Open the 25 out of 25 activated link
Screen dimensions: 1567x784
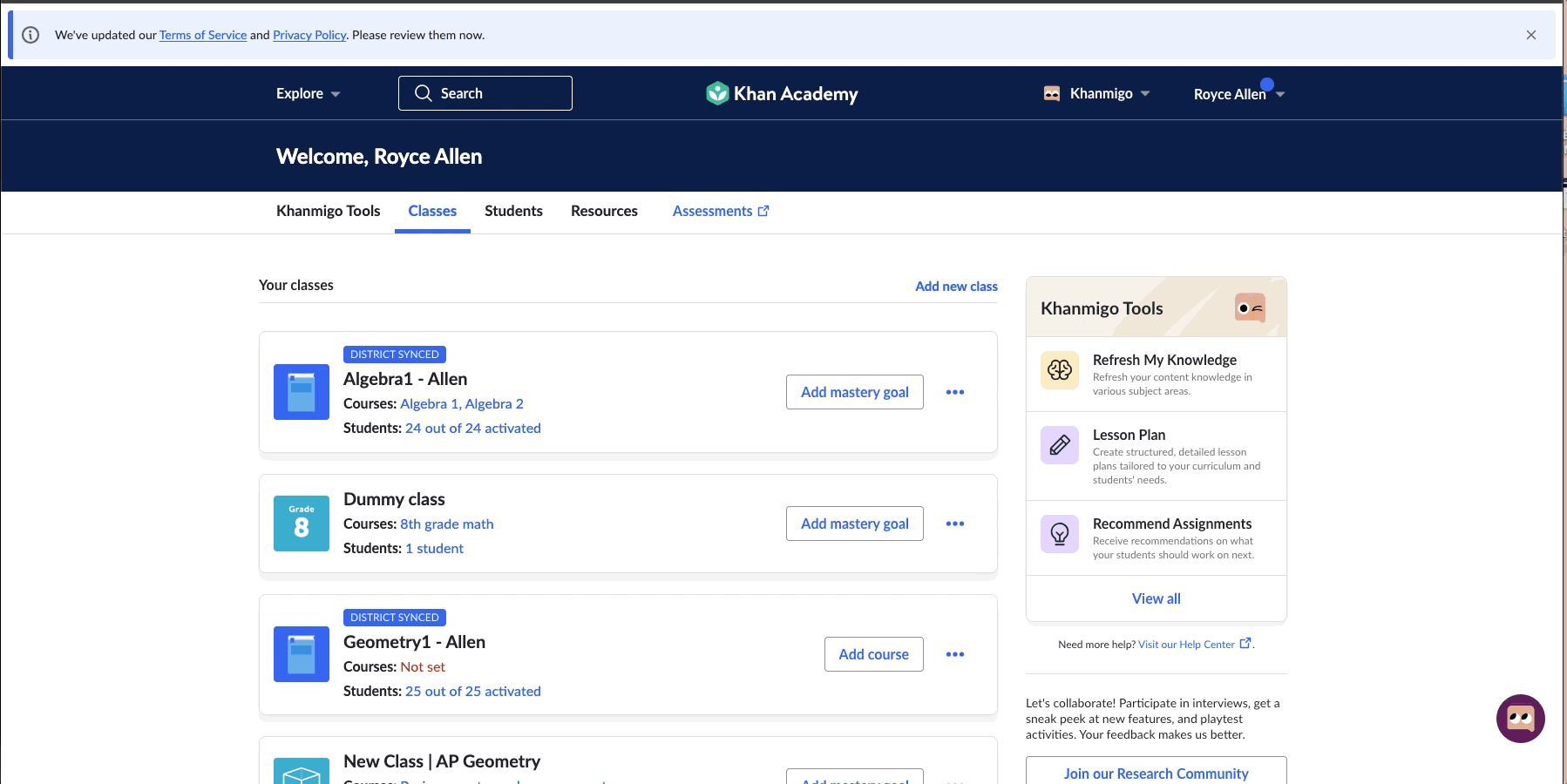point(473,692)
